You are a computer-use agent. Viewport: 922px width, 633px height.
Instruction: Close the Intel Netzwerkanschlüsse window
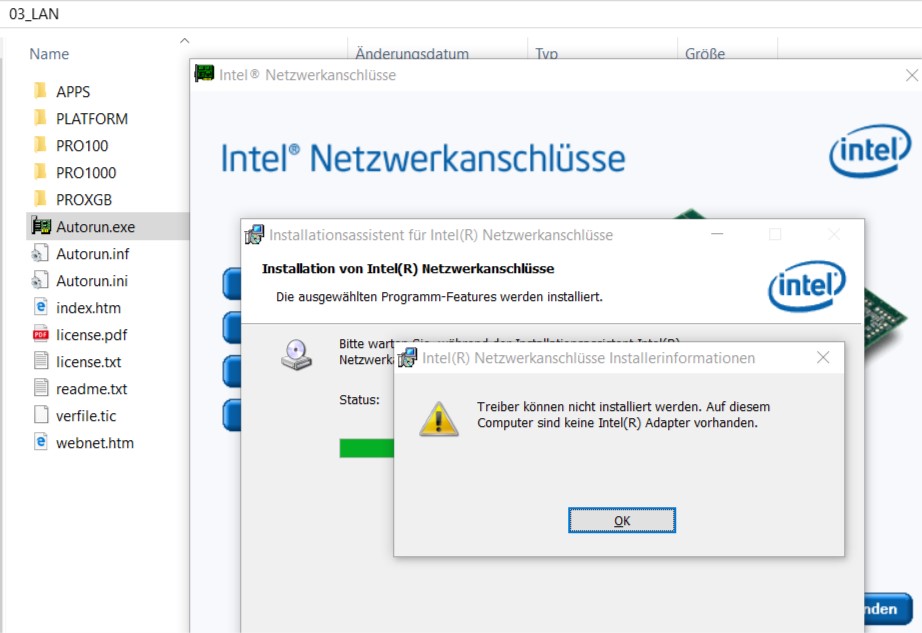[911, 75]
